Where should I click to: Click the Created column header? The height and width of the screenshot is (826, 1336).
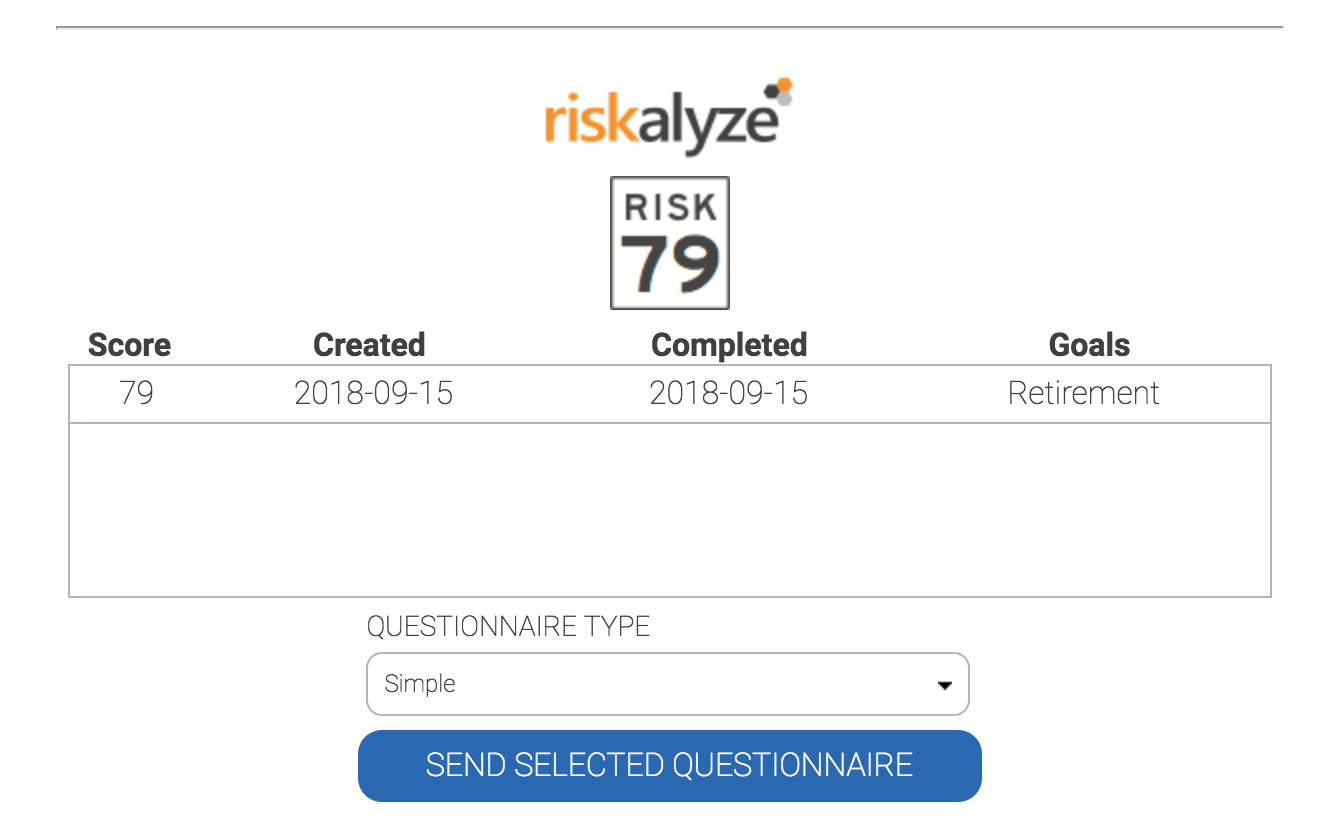click(x=369, y=345)
